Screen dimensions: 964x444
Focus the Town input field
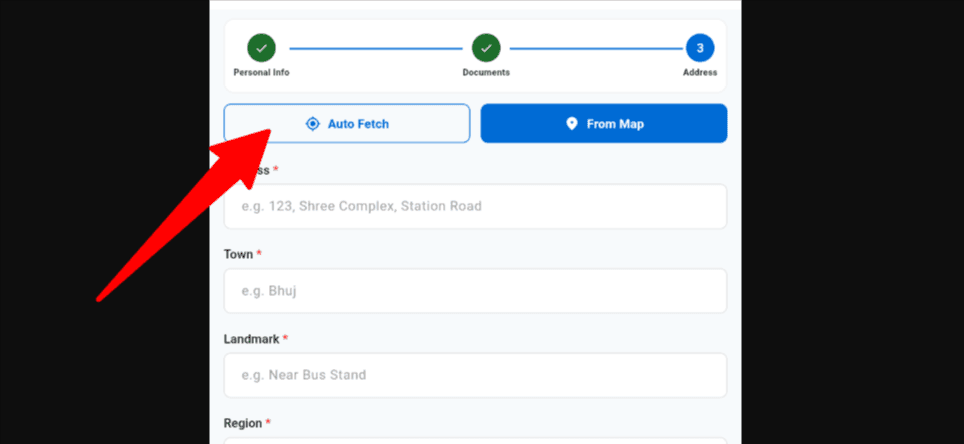[475, 291]
